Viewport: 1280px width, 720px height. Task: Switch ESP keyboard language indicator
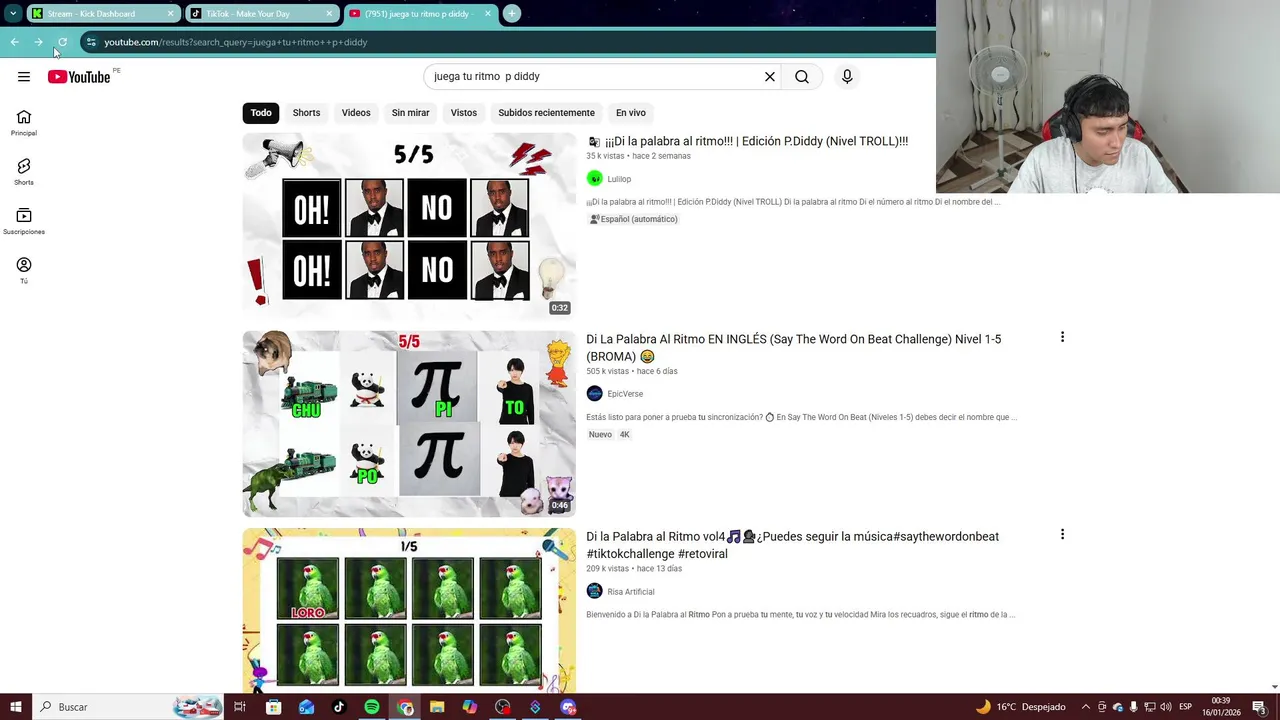tap(1185, 707)
